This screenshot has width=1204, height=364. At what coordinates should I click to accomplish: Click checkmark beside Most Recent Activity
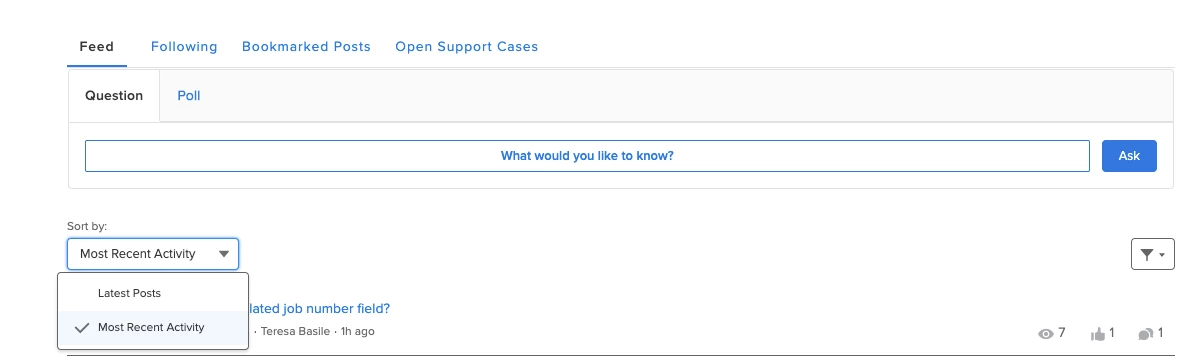tap(82, 327)
